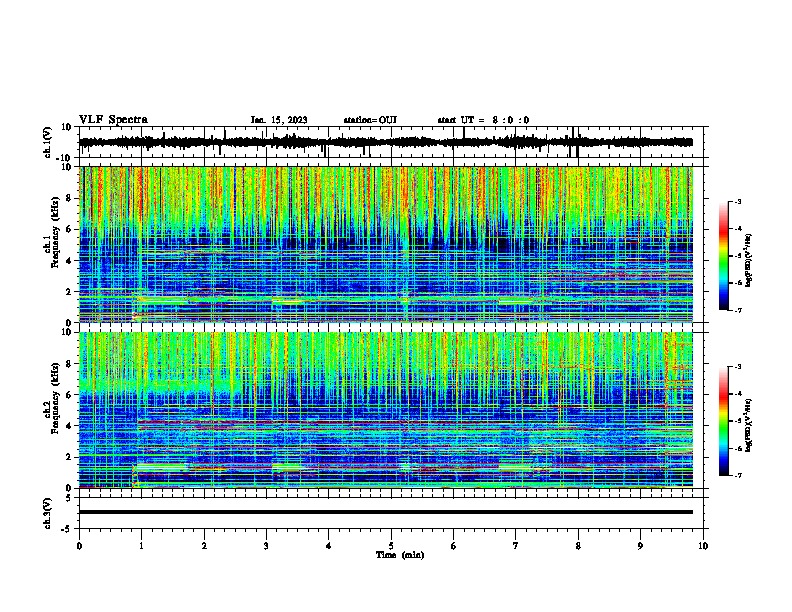Viewport: 792px width, 612px height.
Task: Click the time axis tick label 10
Action: pos(703,546)
